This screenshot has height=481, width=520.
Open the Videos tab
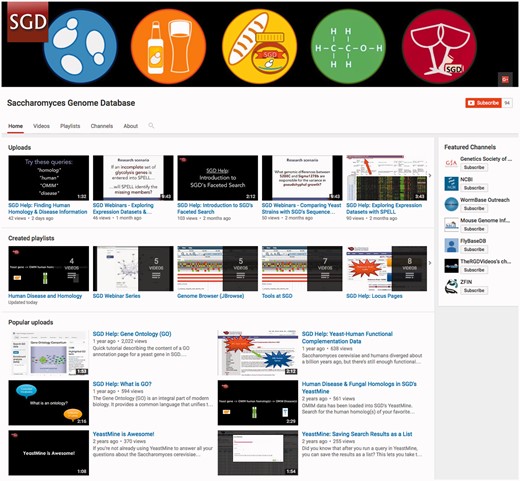coord(41,126)
